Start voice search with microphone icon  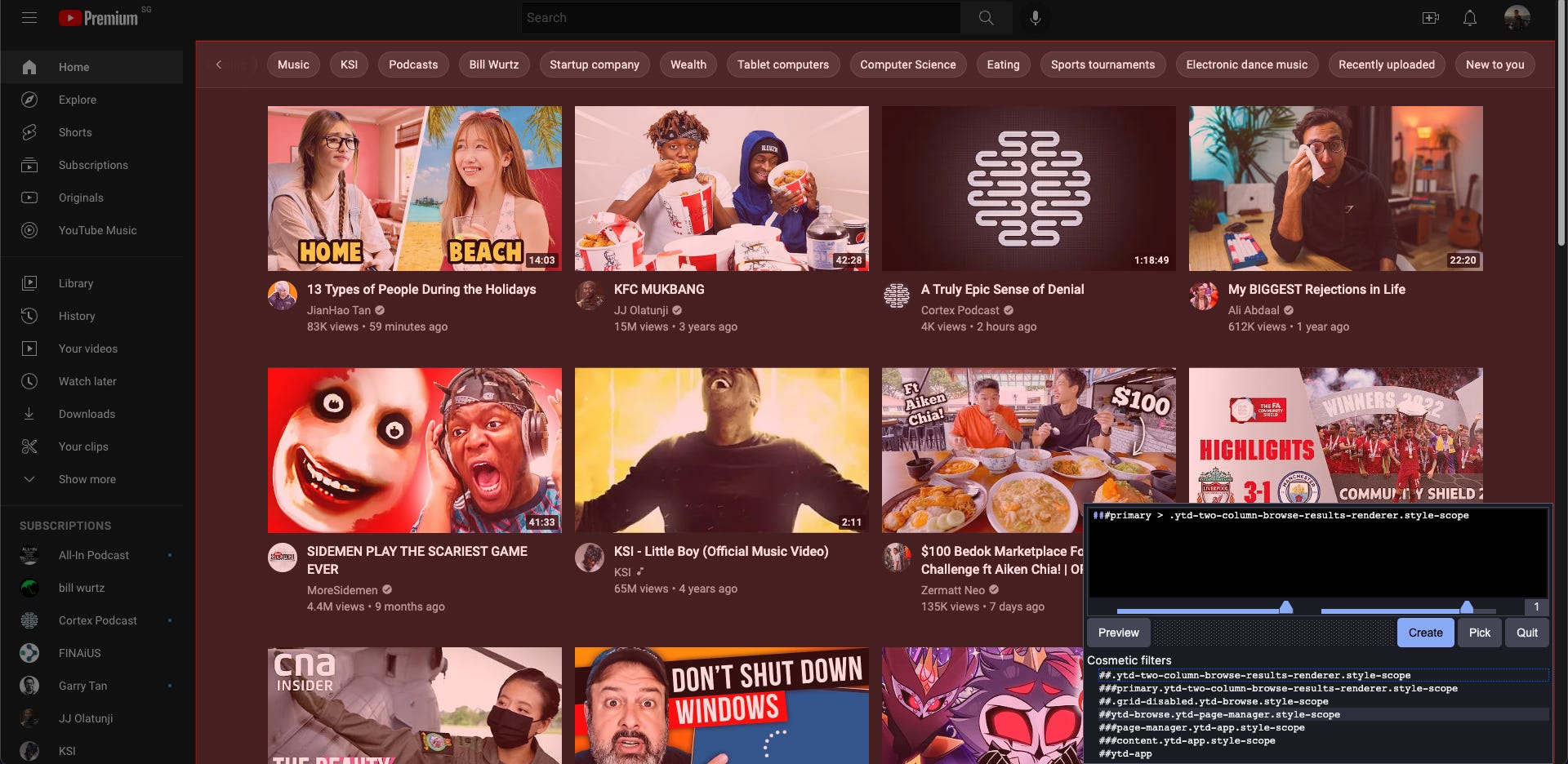tap(1035, 17)
